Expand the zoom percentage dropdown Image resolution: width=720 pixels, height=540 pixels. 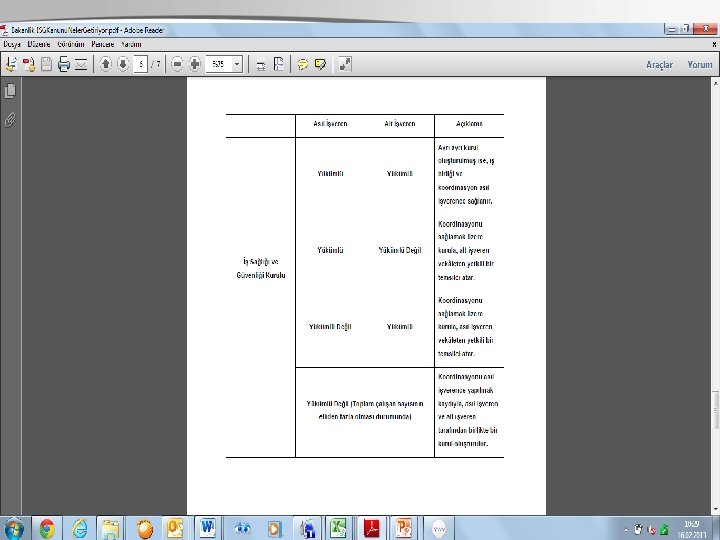237,64
